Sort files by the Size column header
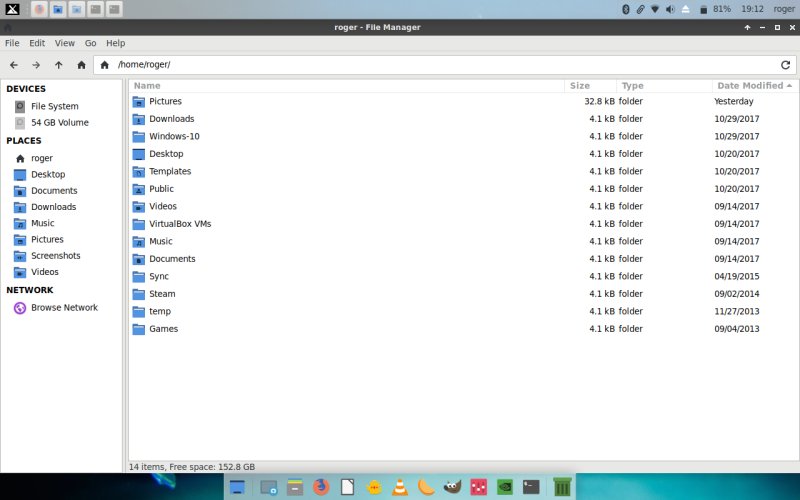This screenshot has width=800, height=500. [x=580, y=86]
